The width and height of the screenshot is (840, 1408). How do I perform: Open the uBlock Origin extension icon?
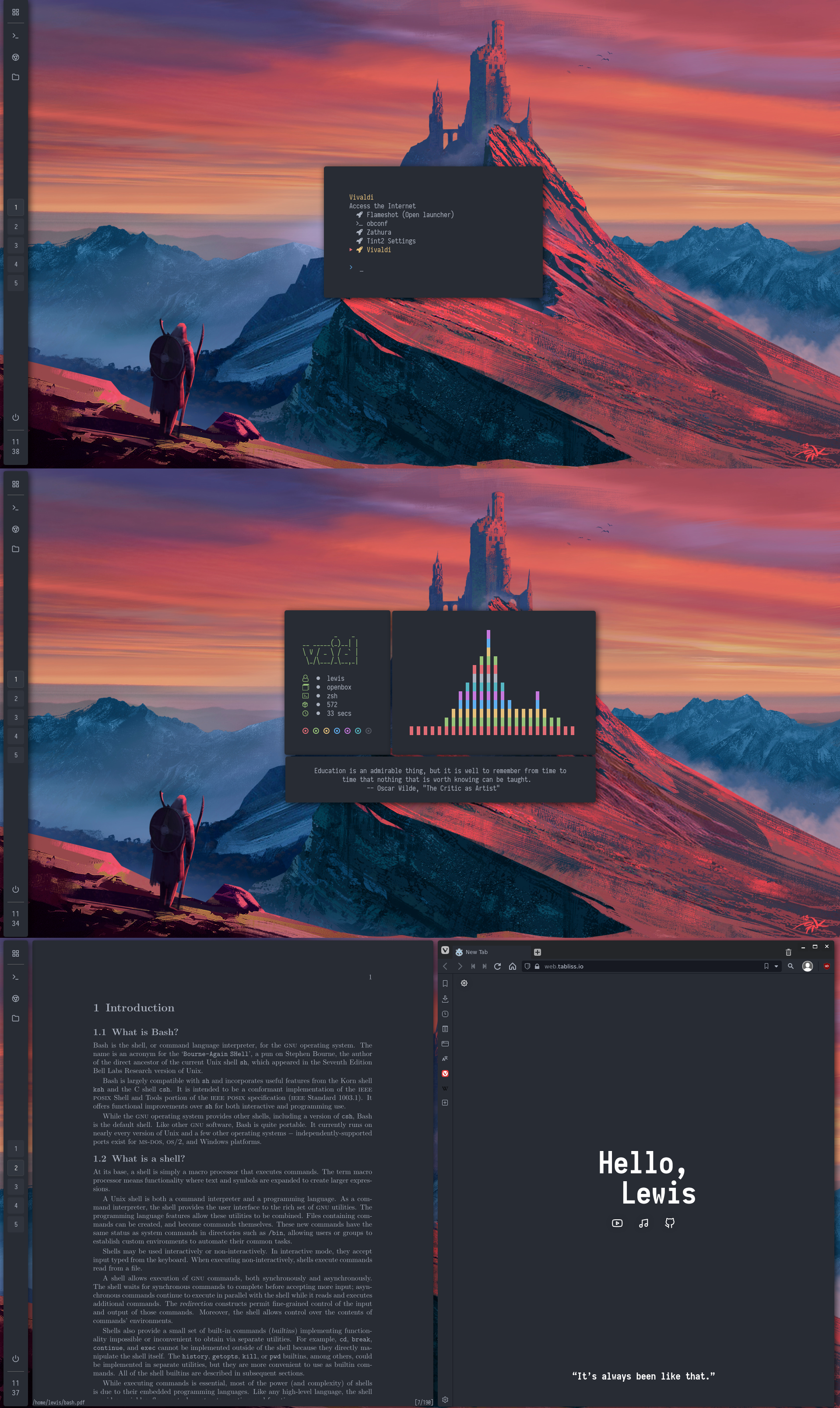[x=826, y=966]
